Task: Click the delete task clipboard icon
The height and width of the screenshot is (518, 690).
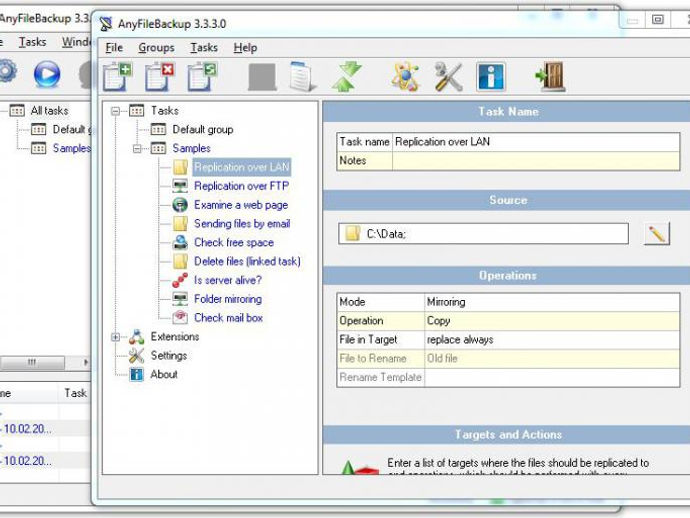Action: pyautogui.click(x=159, y=77)
